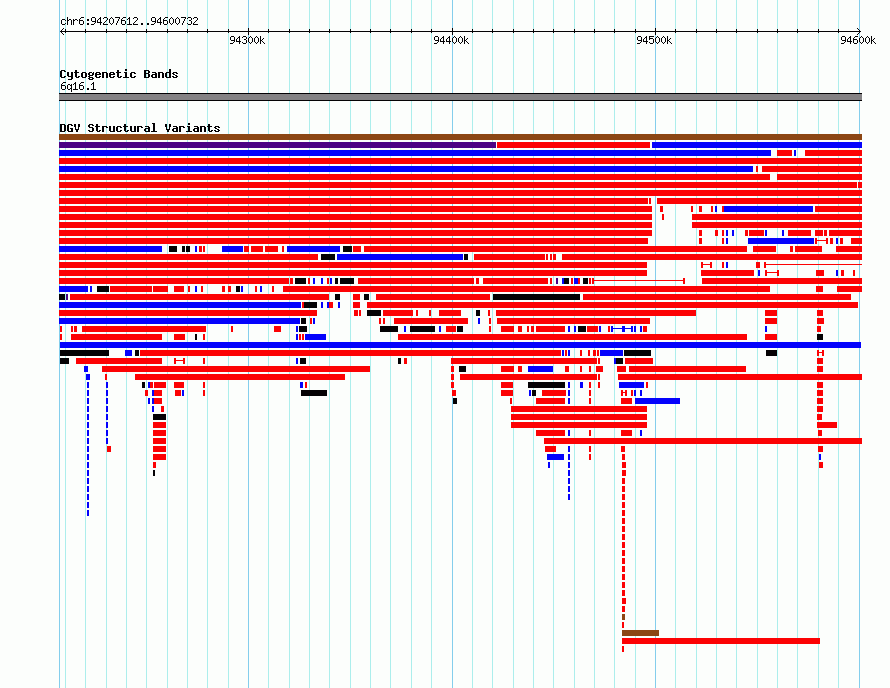Select the thin blue capped line feature
Viewport: 890px width, 688px height.
[x=623, y=329]
